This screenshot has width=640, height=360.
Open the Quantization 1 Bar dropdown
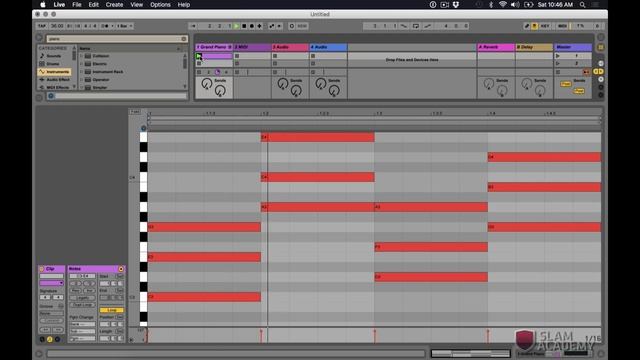124,26
